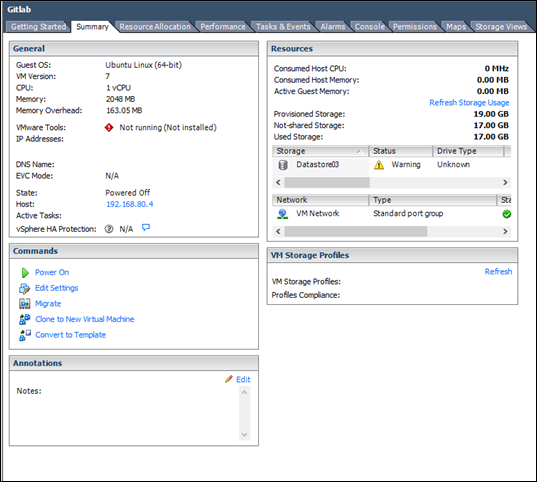Click the 0 MHz consumed CPU value
The image size is (537, 482).
point(496,69)
